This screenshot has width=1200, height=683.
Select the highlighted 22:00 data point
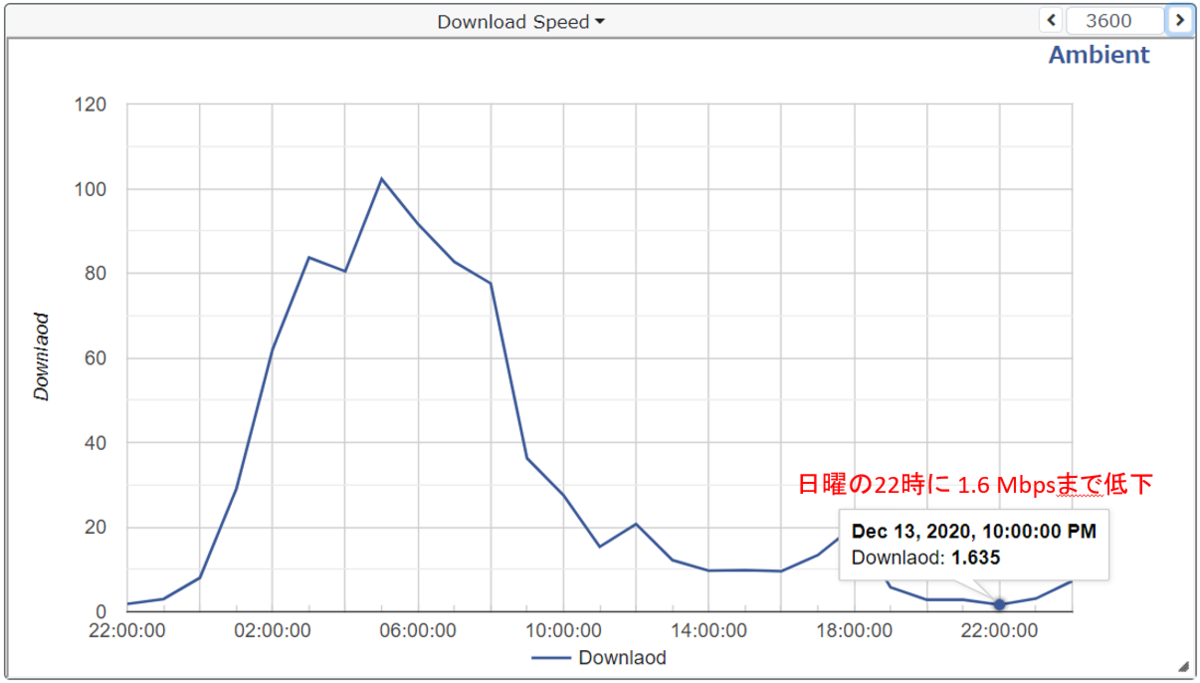(x=999, y=604)
